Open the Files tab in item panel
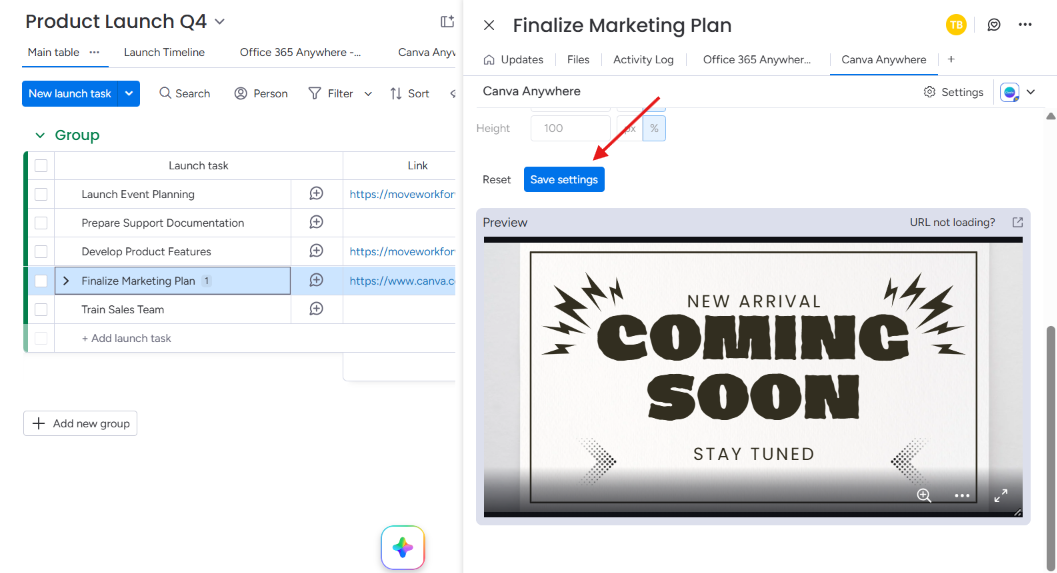Viewport: 1057px width, 573px height. coord(578,59)
